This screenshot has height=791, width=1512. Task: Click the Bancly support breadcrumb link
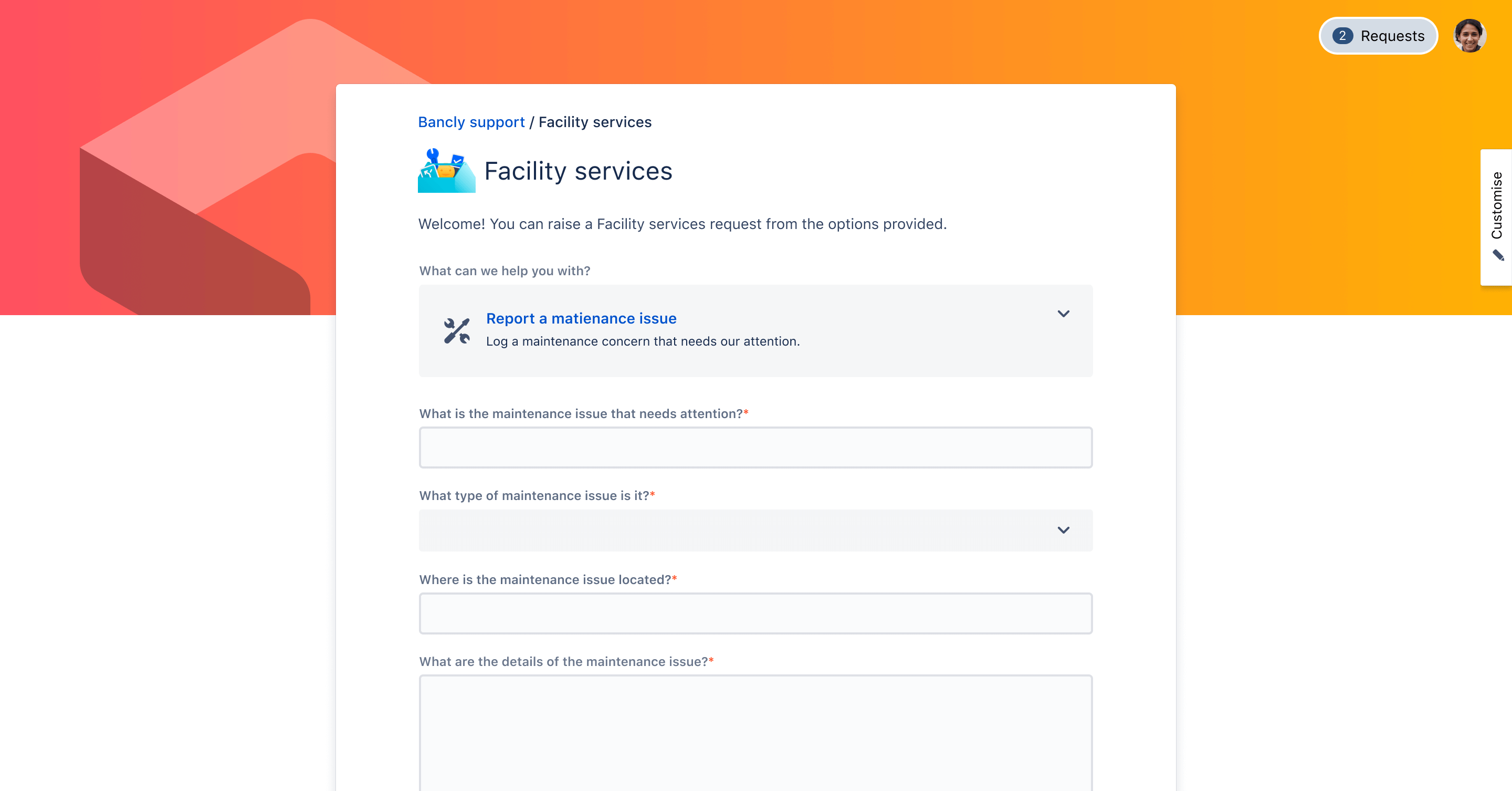pyautogui.click(x=470, y=122)
